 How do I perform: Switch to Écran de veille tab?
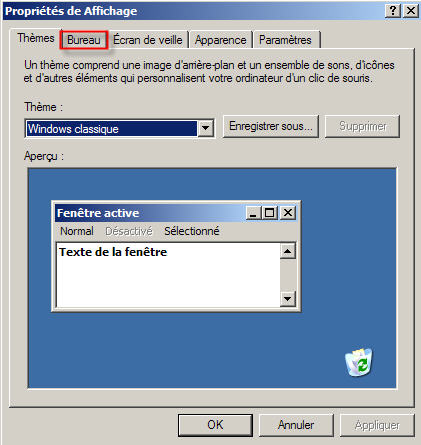pos(148,40)
